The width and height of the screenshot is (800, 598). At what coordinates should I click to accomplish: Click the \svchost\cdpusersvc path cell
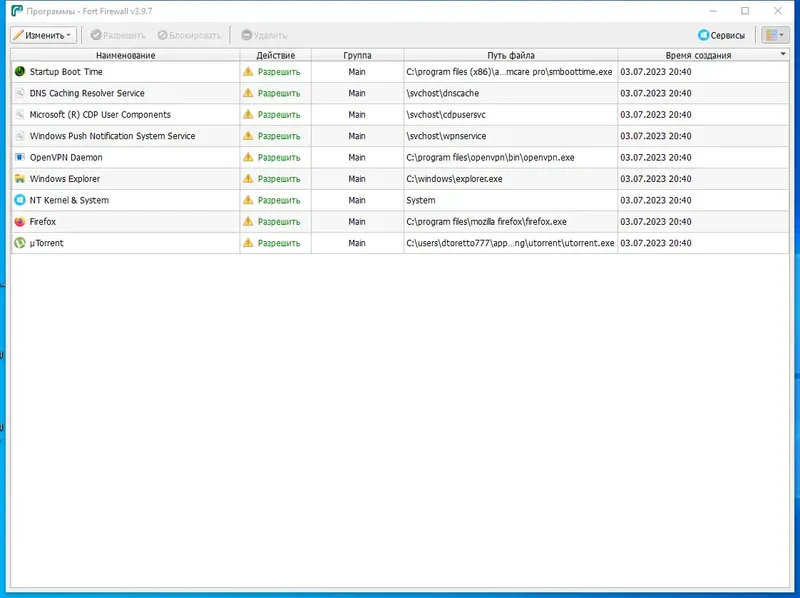tap(510, 115)
